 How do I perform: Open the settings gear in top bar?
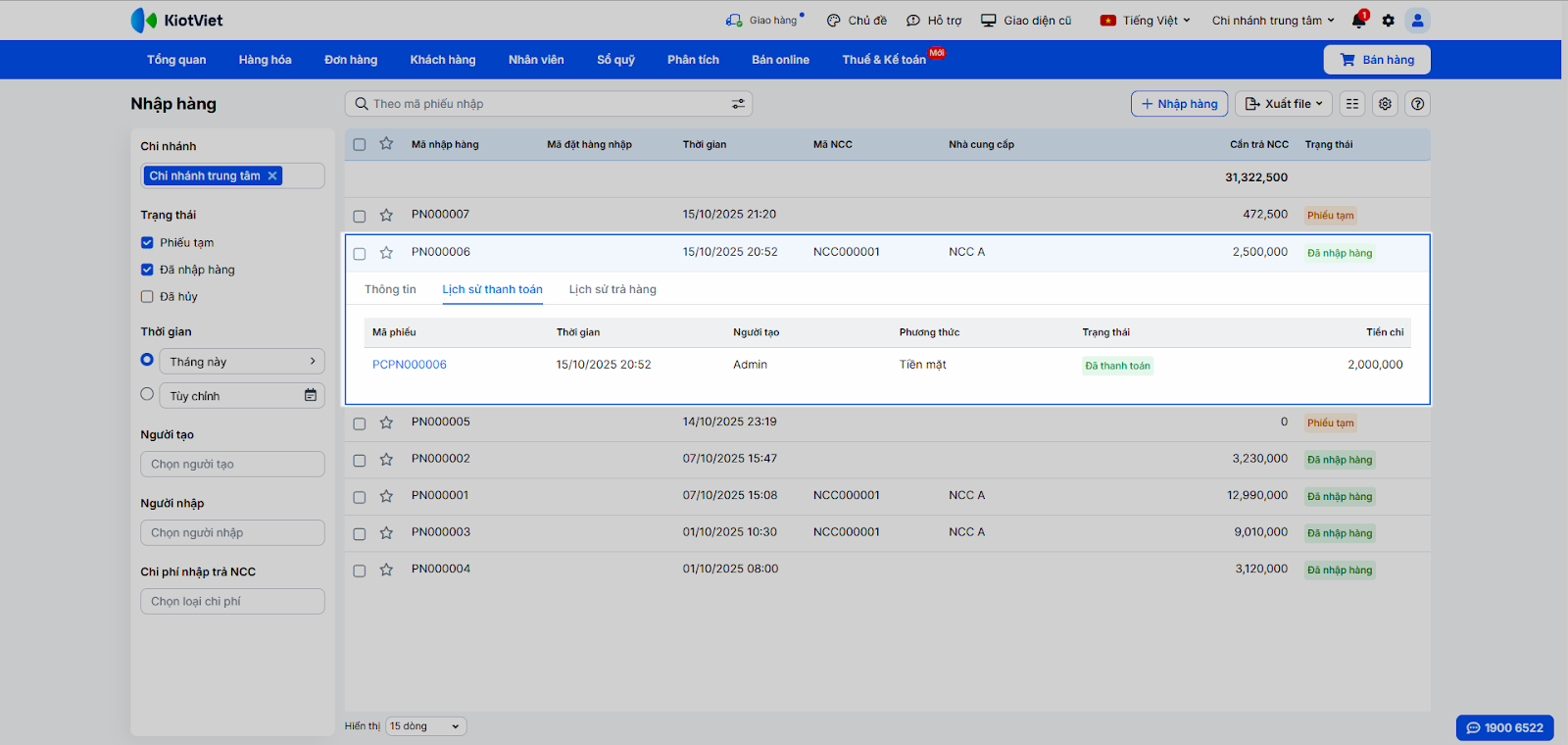click(x=1388, y=21)
